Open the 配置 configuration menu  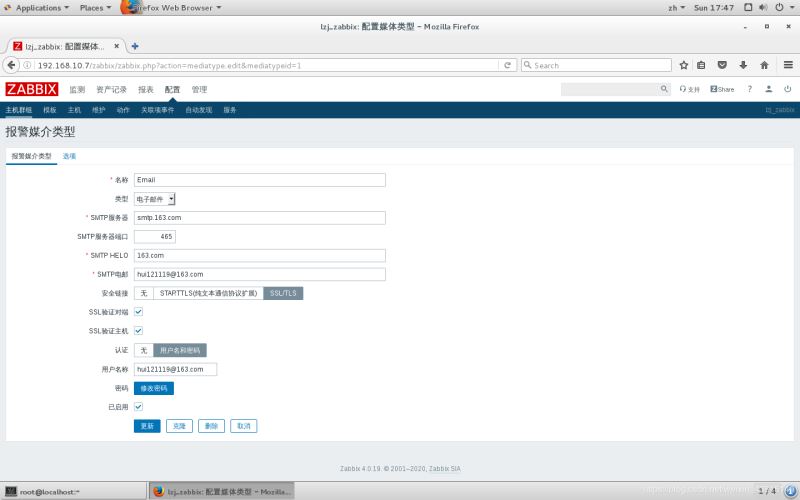point(172,89)
